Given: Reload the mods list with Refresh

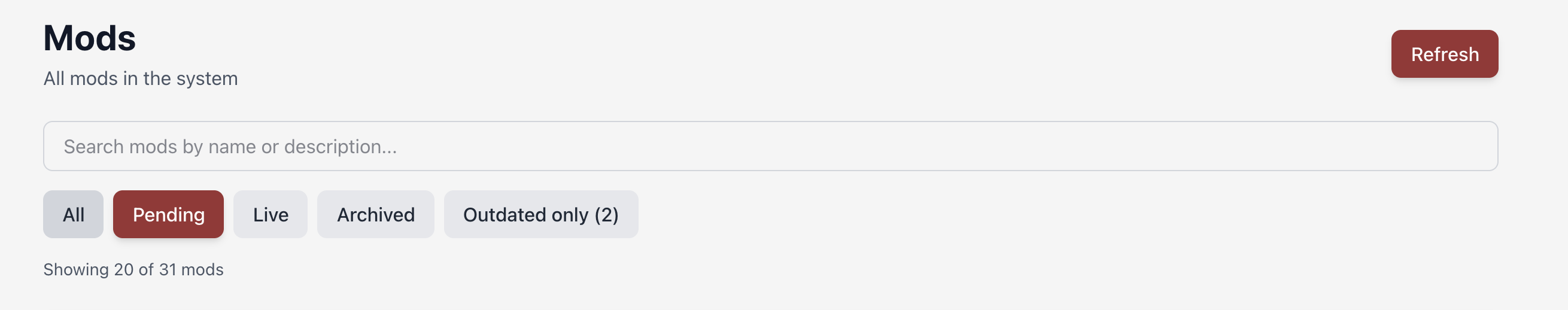Looking at the screenshot, I should pyautogui.click(x=1444, y=54).
